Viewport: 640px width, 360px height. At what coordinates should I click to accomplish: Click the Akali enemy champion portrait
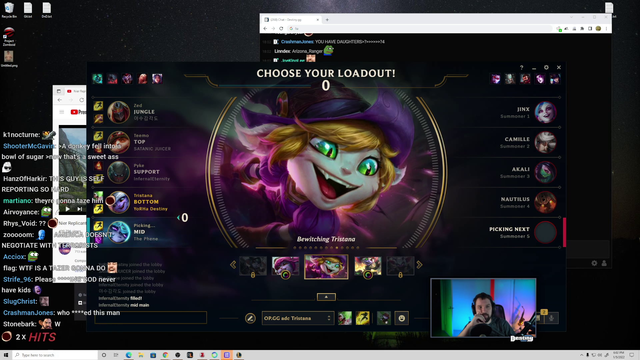(x=546, y=172)
